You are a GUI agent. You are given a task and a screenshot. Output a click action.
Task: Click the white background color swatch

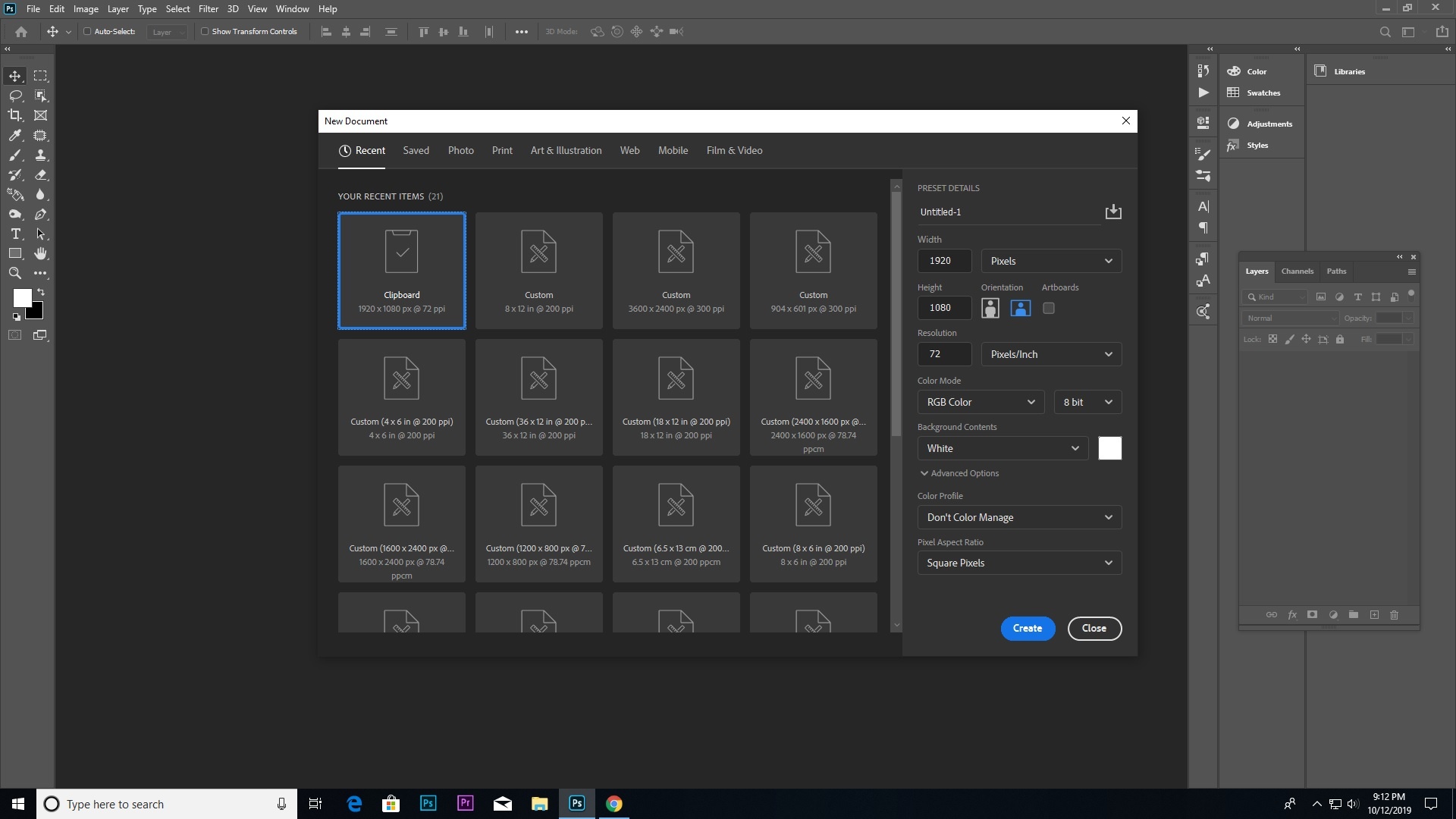pos(1109,448)
